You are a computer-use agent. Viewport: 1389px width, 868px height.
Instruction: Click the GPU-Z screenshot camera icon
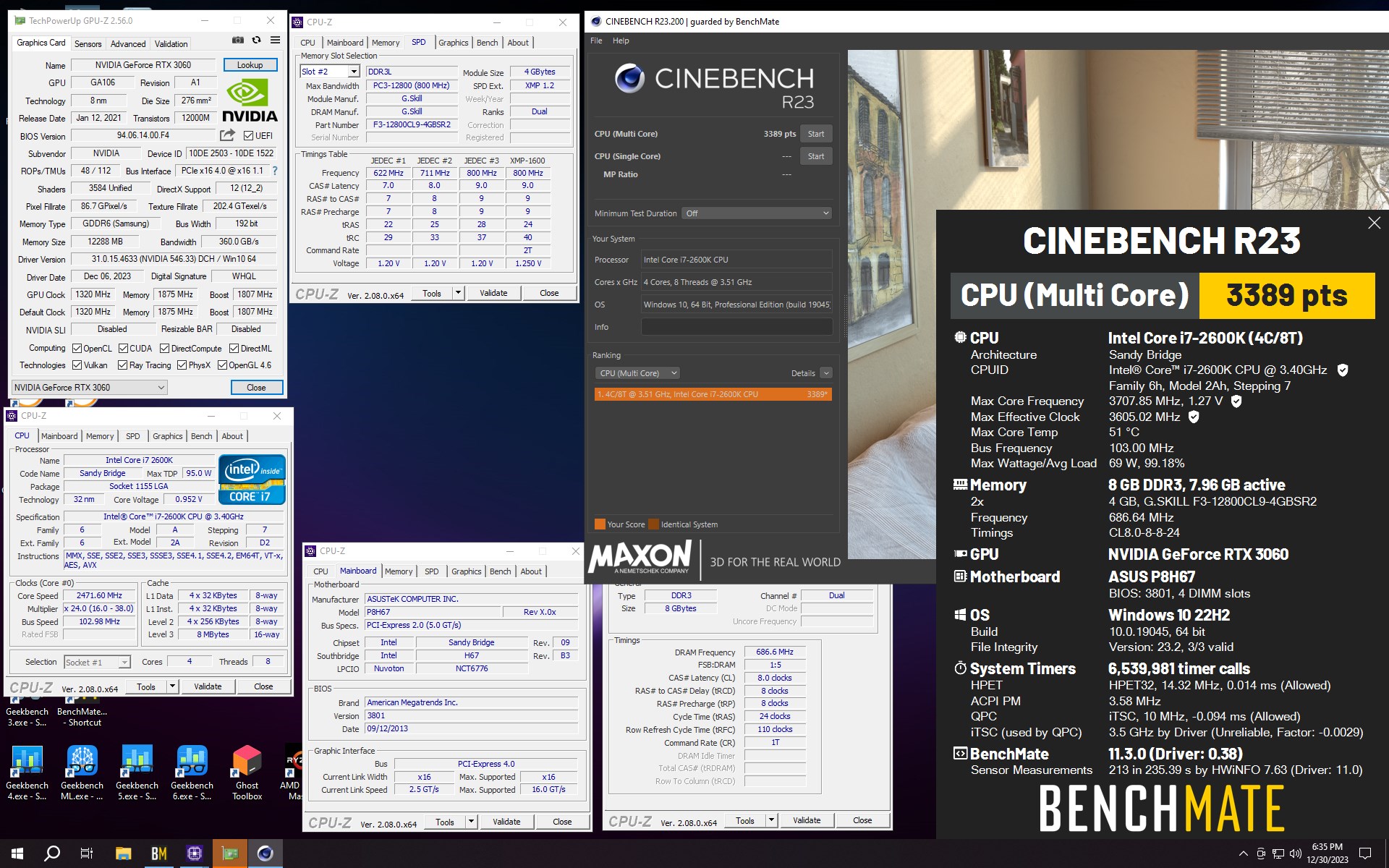point(237,41)
